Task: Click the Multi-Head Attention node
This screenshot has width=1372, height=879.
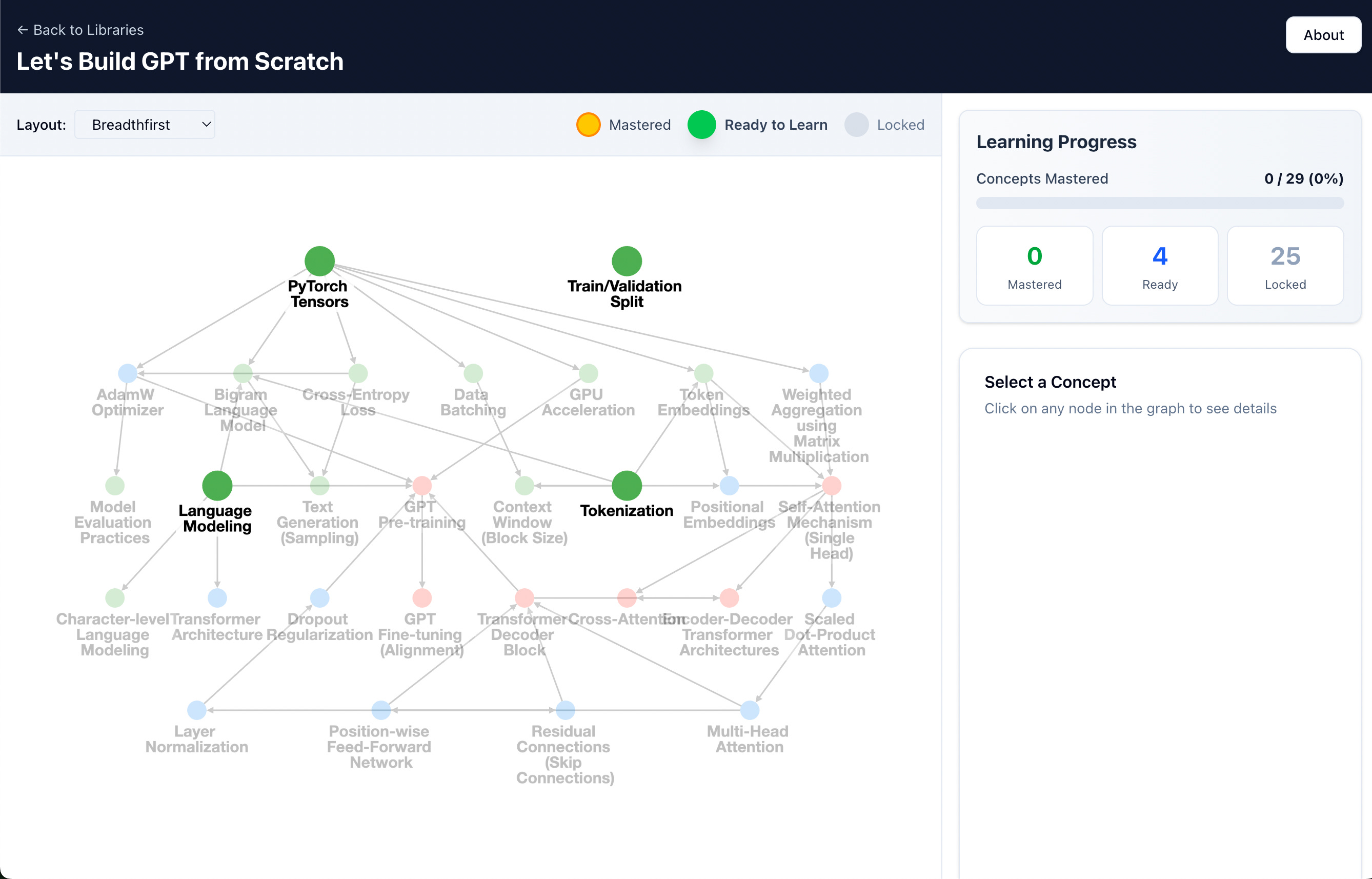Action: point(750,710)
